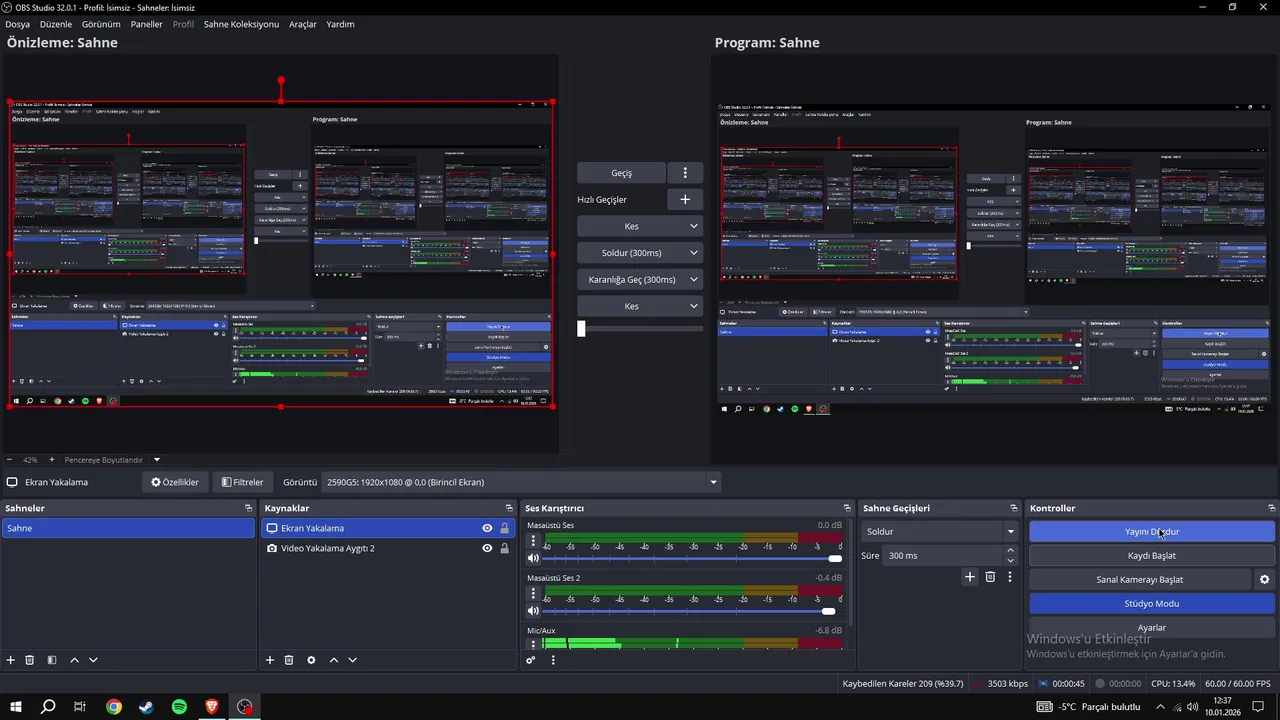Open source properties gear in Kaynaklar
Screen dimensions: 1280x720
point(311,660)
